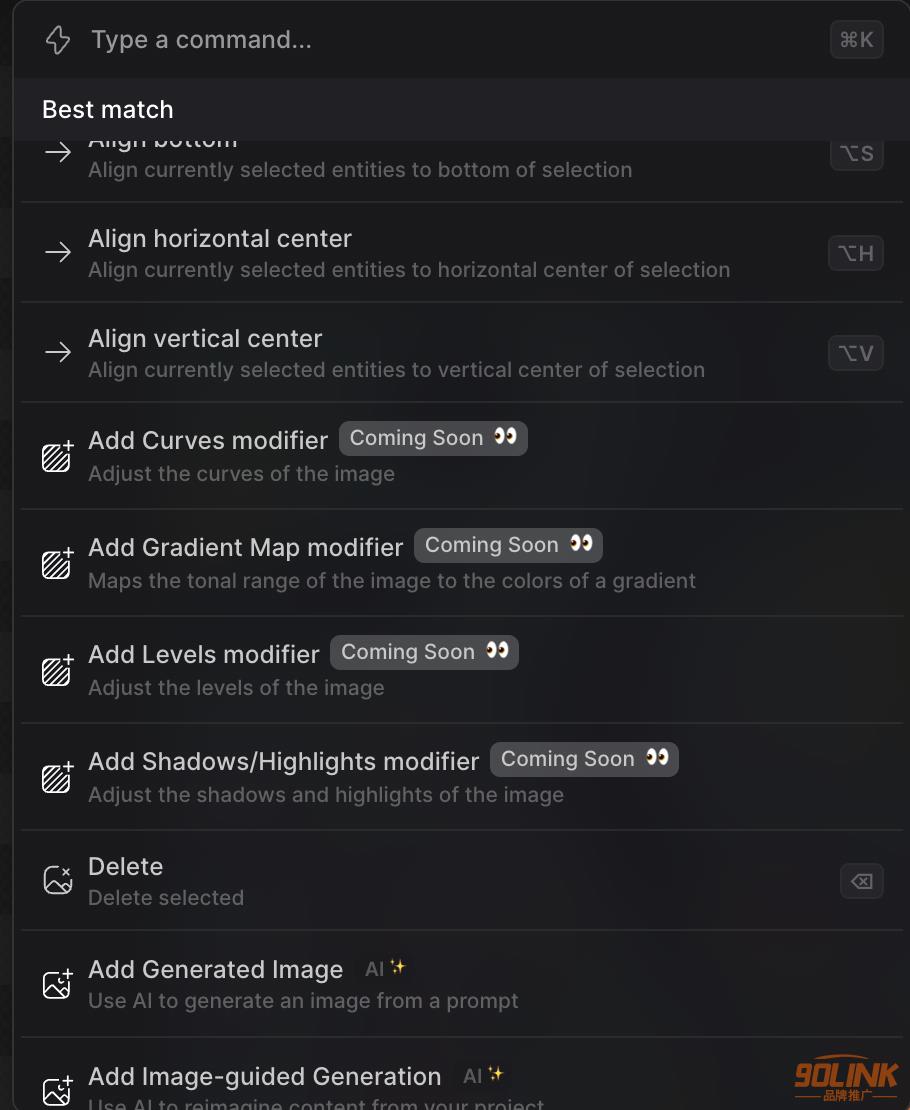This screenshot has height=1110, width=910.
Task: Select the Add Image-guided Generation command
Action: click(461, 1074)
